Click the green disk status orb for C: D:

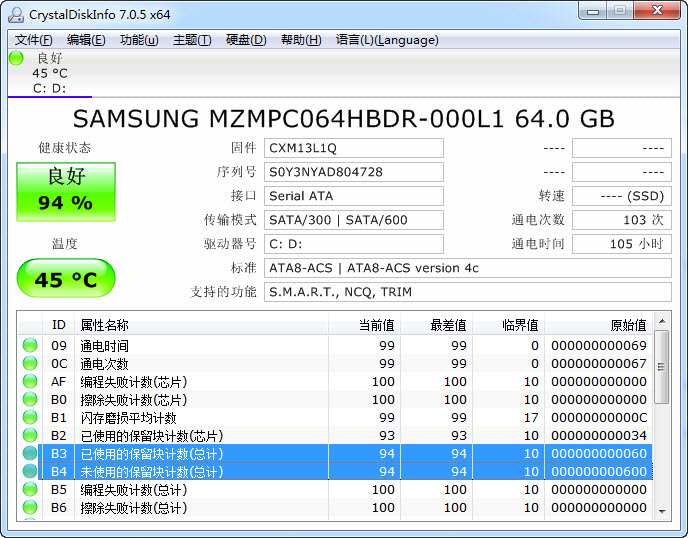point(16,58)
